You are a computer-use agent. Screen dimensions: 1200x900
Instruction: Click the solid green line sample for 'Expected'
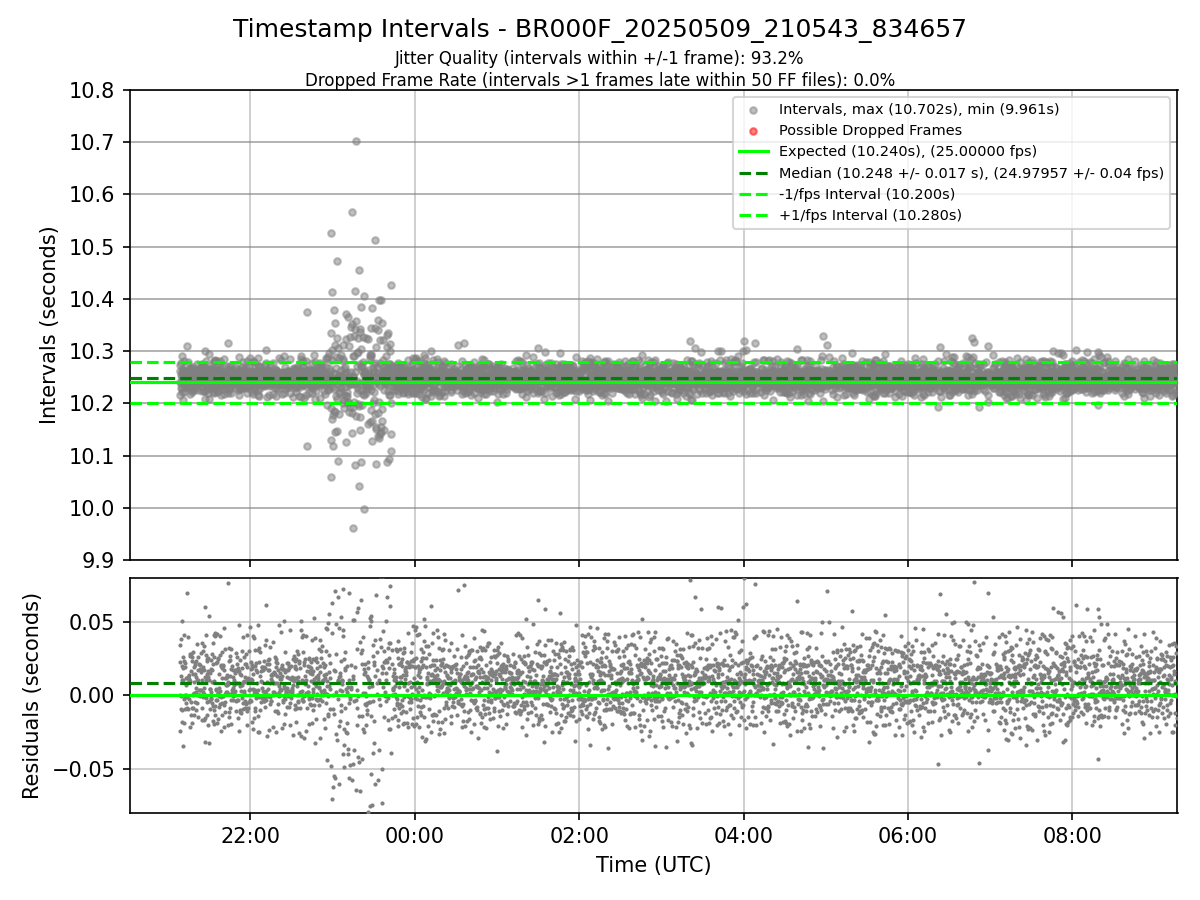[753, 152]
